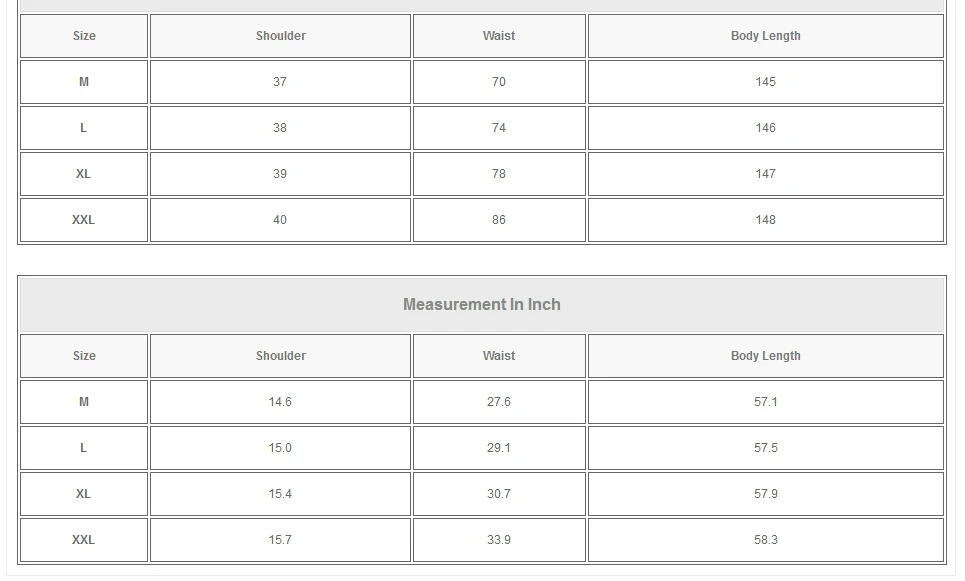The height and width of the screenshot is (581, 965).
Task: Click the body length 147 cell
Action: coord(765,174)
